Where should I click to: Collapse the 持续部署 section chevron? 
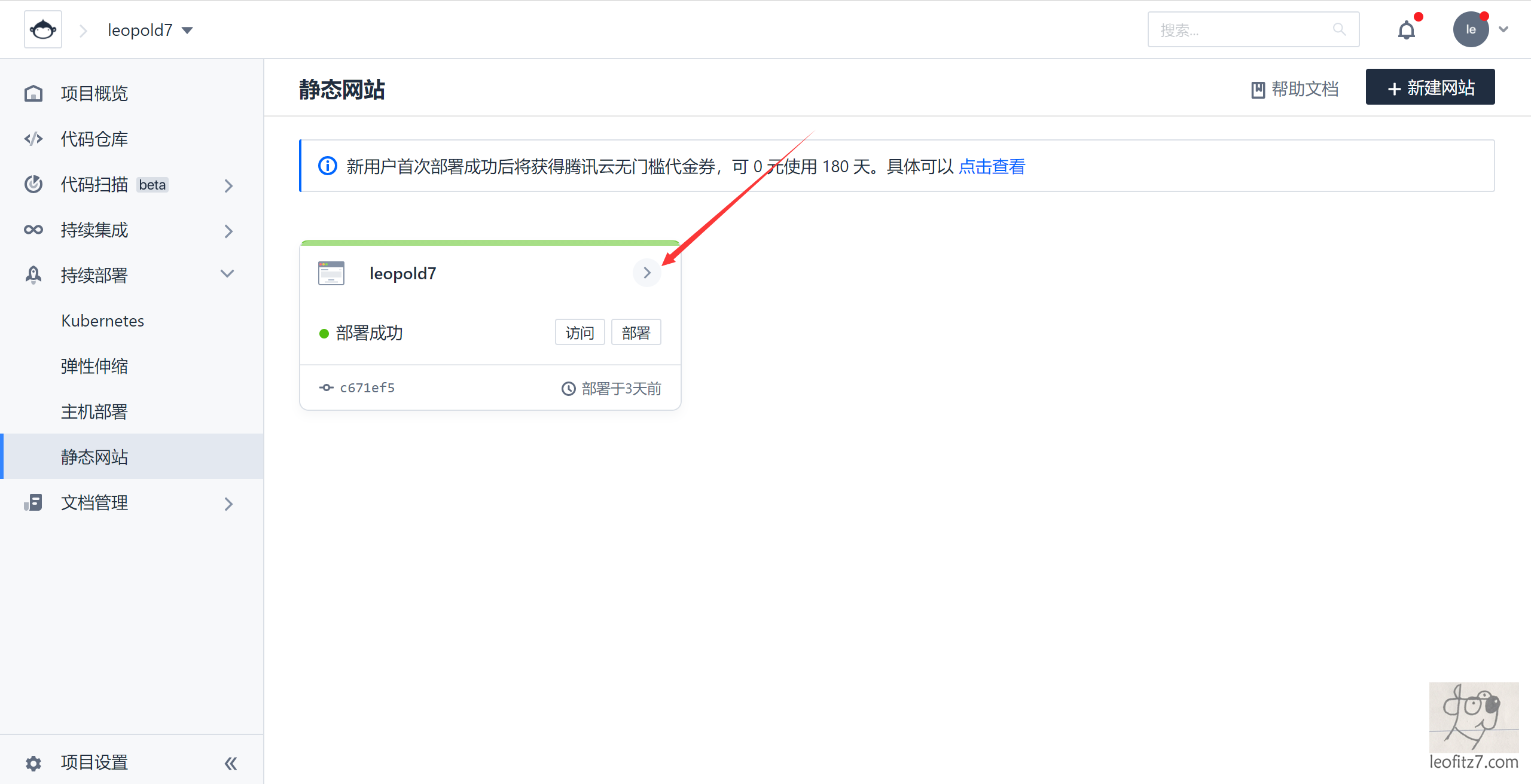(227, 274)
